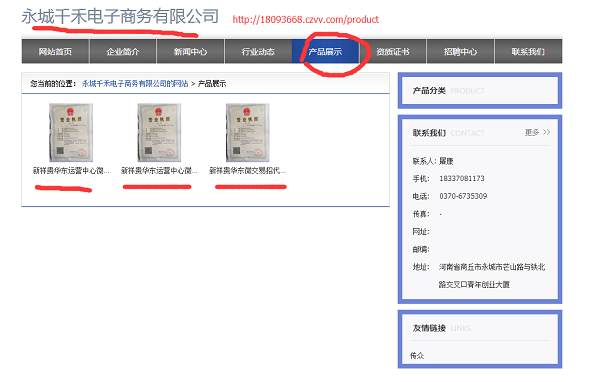Select the highlighted 产品展示 tab
This screenshot has width=600, height=382.
pyautogui.click(x=326, y=51)
